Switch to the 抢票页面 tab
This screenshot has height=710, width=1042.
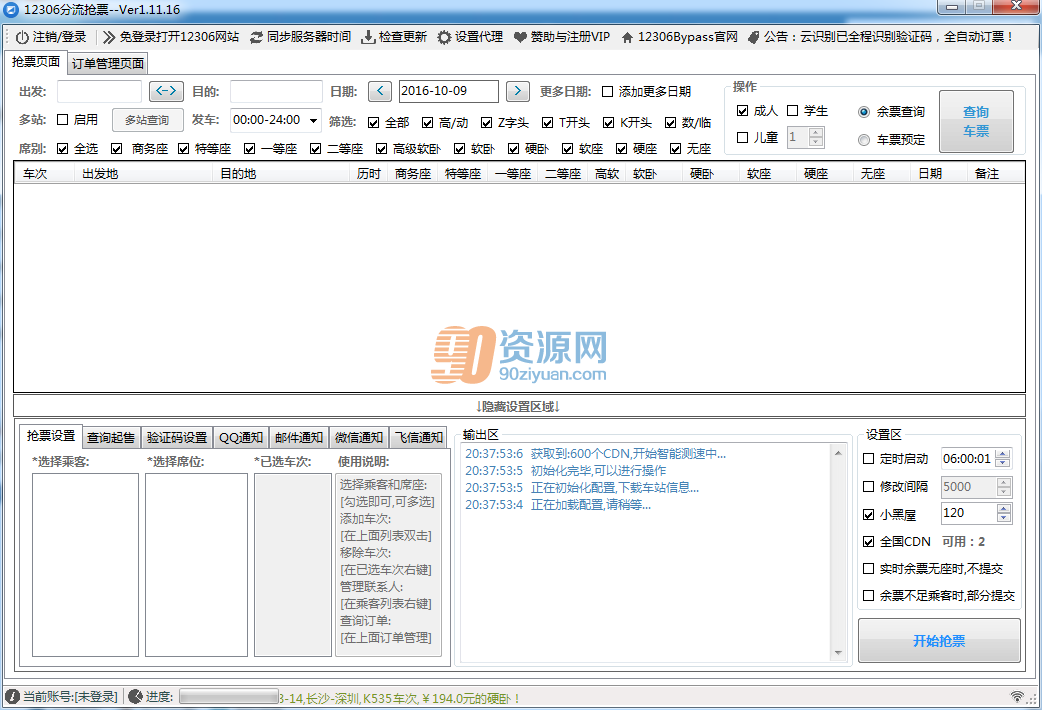(x=36, y=62)
